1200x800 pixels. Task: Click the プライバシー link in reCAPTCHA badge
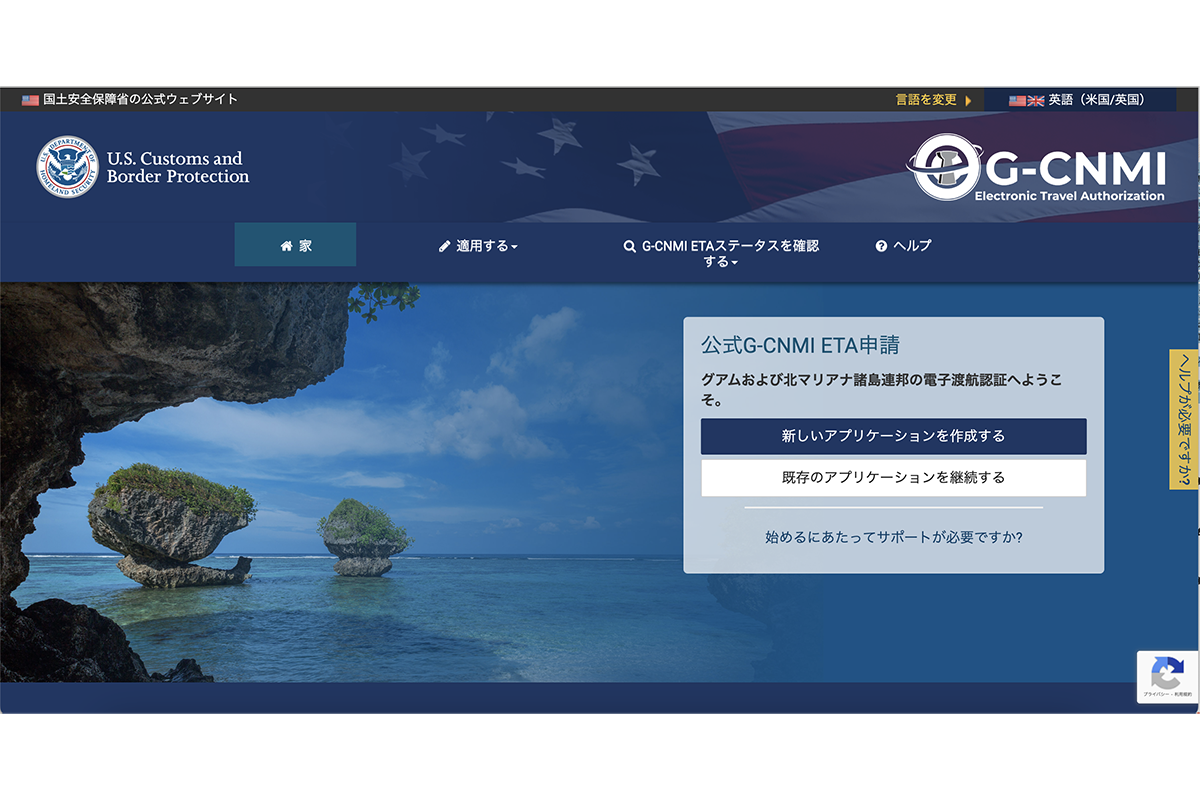1155,694
